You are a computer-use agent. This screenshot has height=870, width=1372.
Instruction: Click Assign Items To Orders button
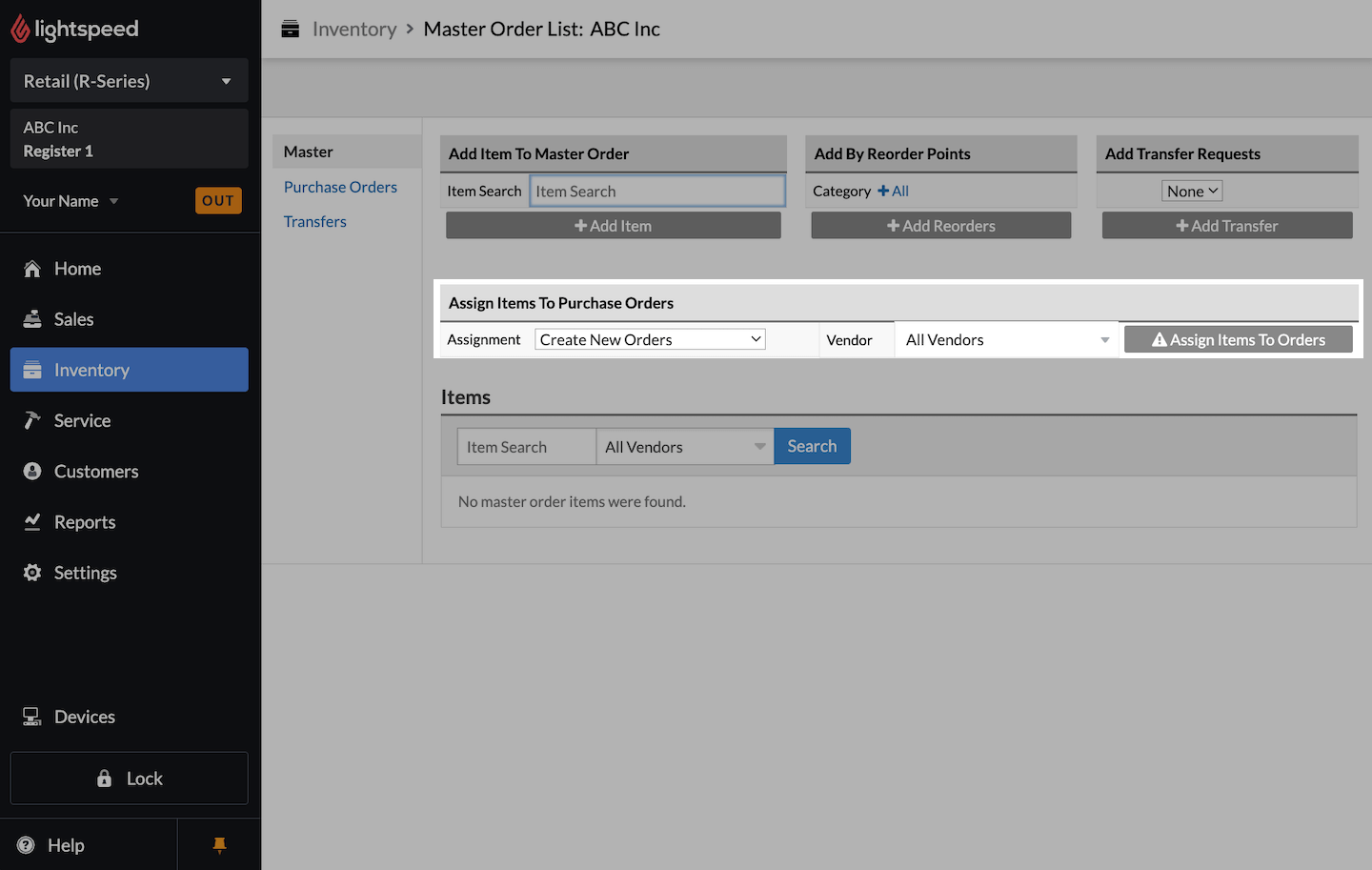point(1239,340)
